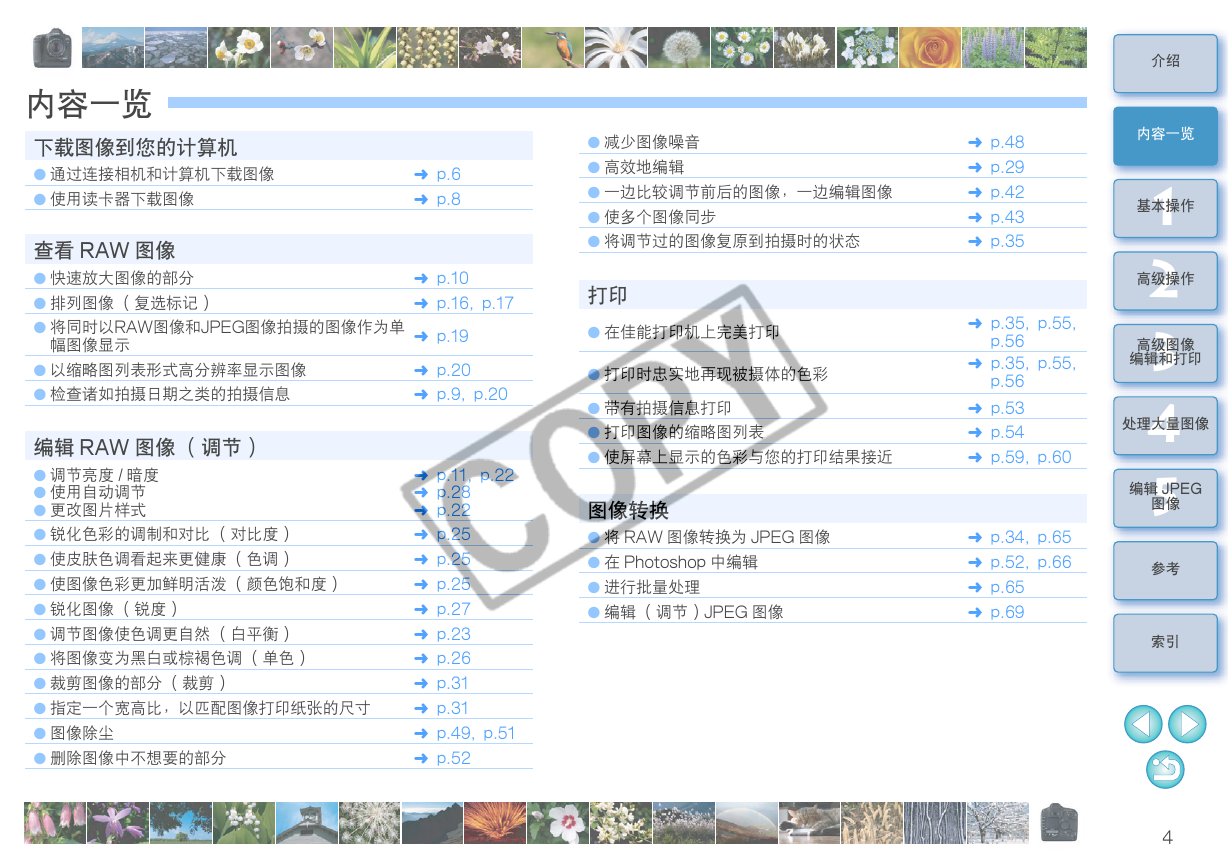Open p.34 link for RAW转换为JPEG
1228x868 pixels.
[x=1008, y=537]
